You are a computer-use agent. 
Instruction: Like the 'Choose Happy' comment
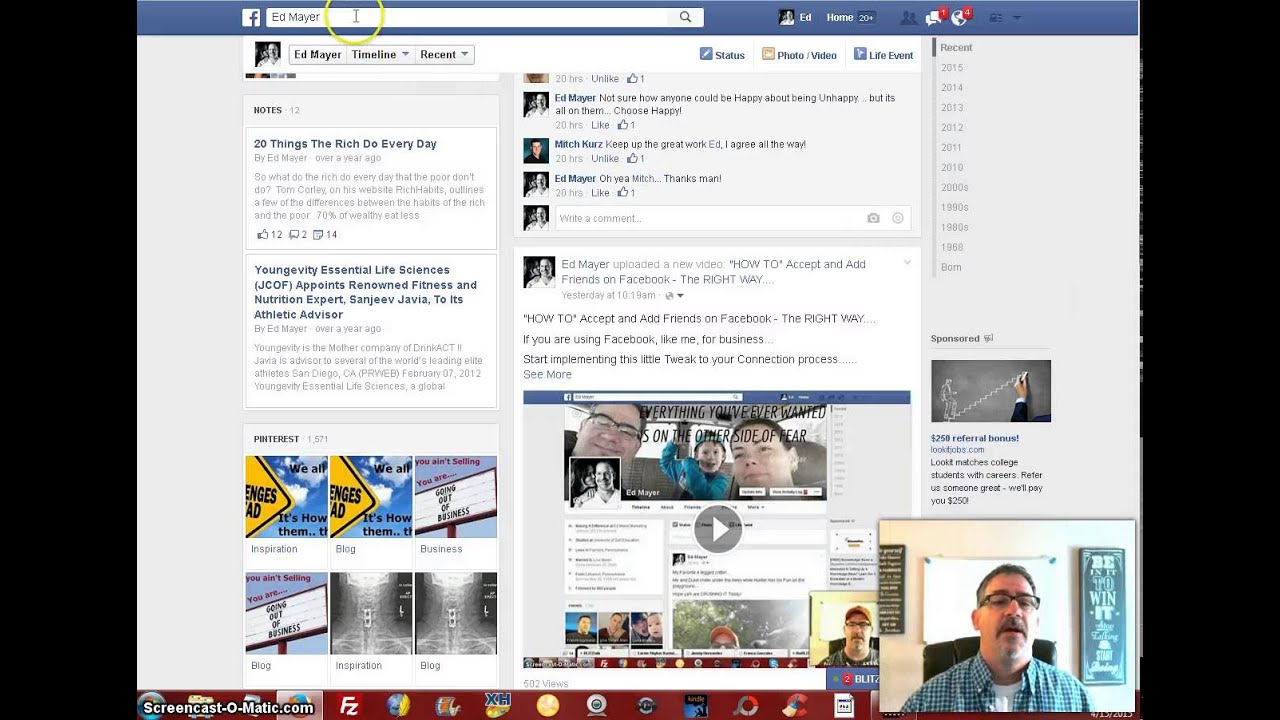click(x=600, y=126)
